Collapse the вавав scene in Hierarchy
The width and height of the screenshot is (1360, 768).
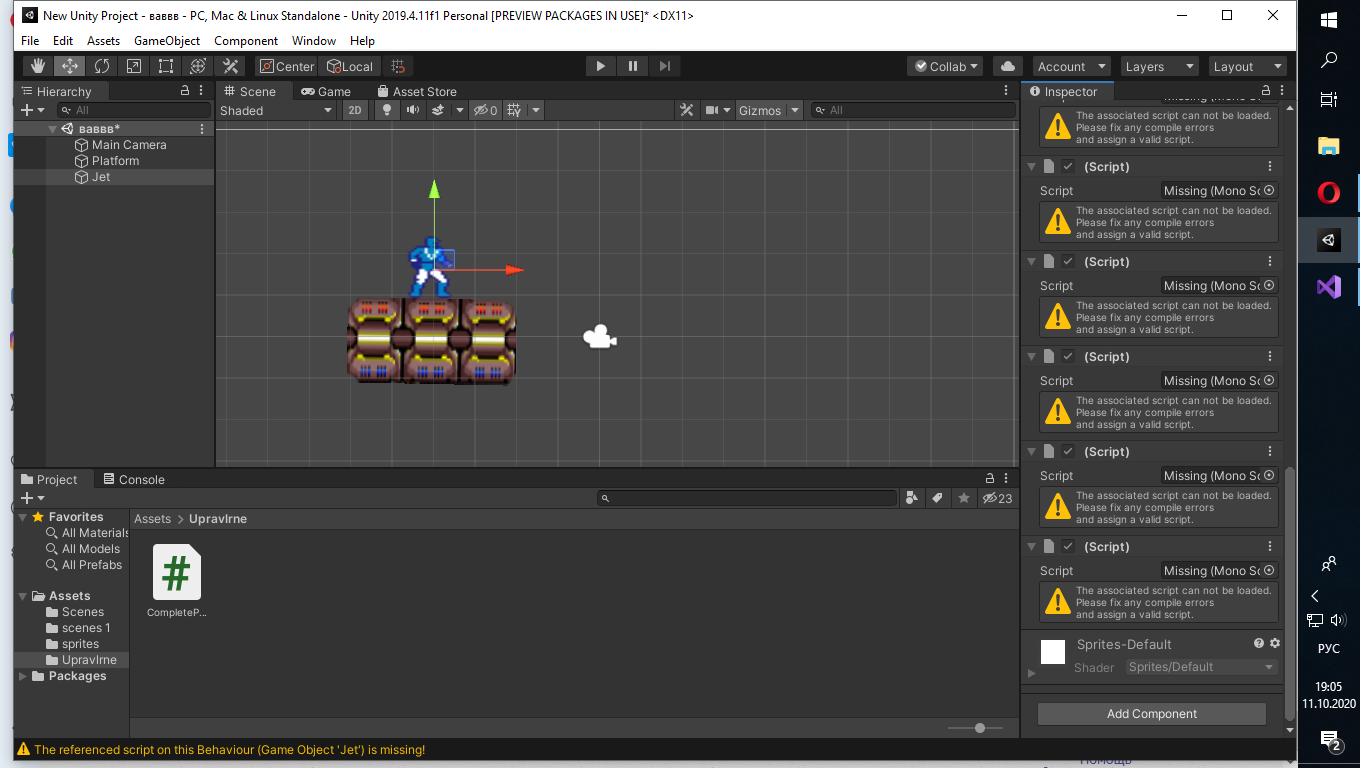coord(52,129)
